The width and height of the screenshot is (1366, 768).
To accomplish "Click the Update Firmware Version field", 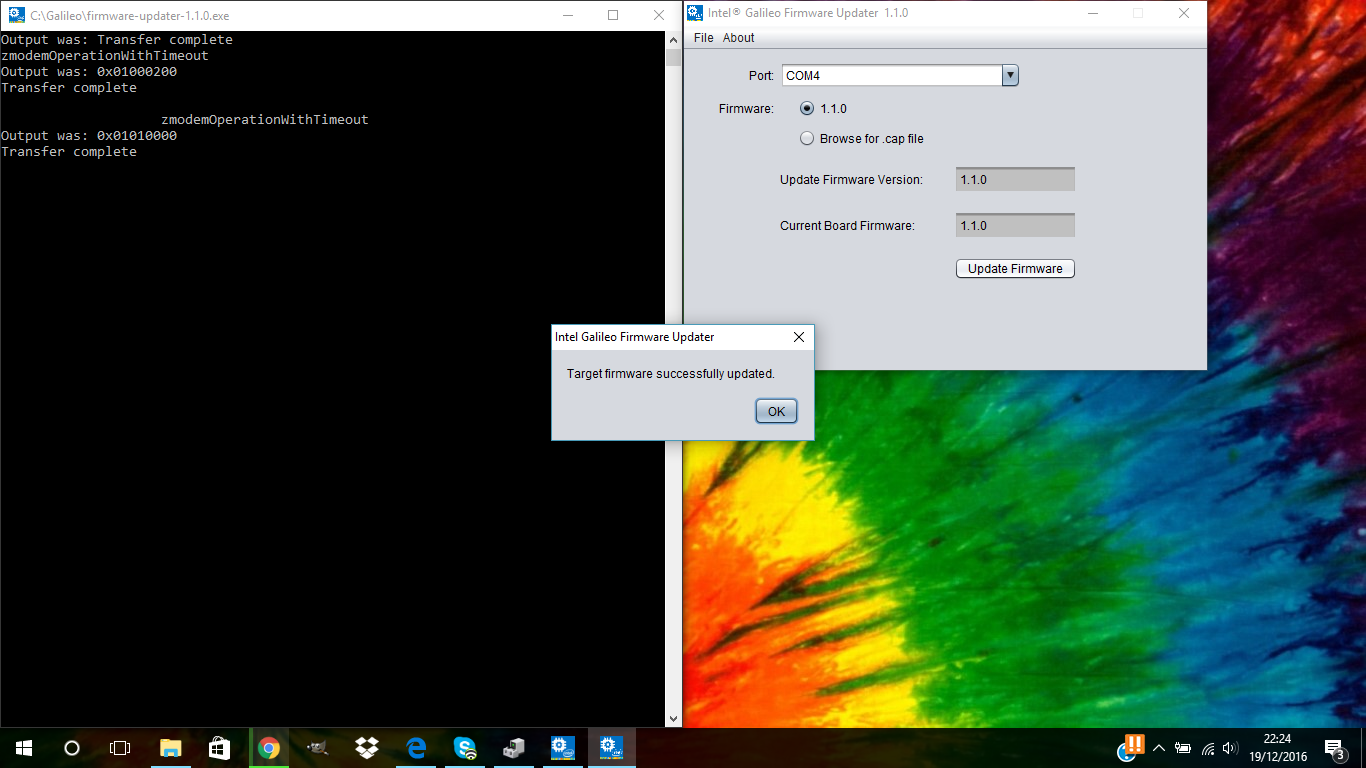I will click(x=1014, y=180).
